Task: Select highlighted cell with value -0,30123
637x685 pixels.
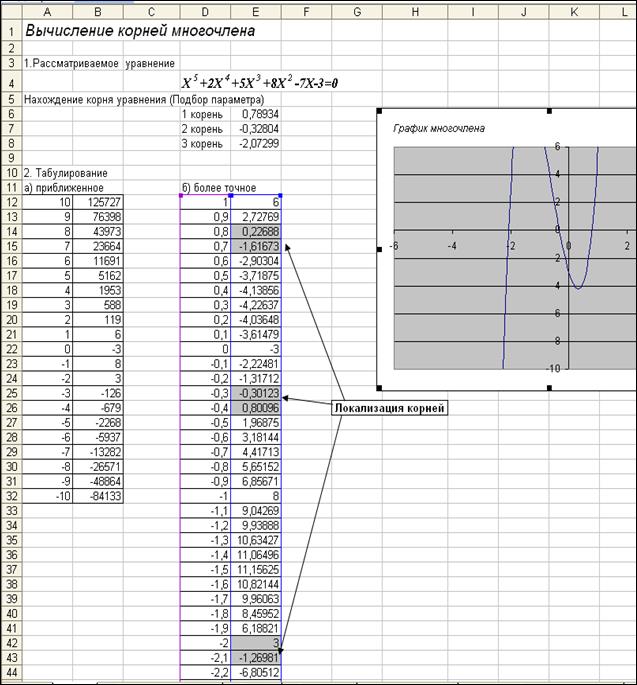Action: [256, 393]
